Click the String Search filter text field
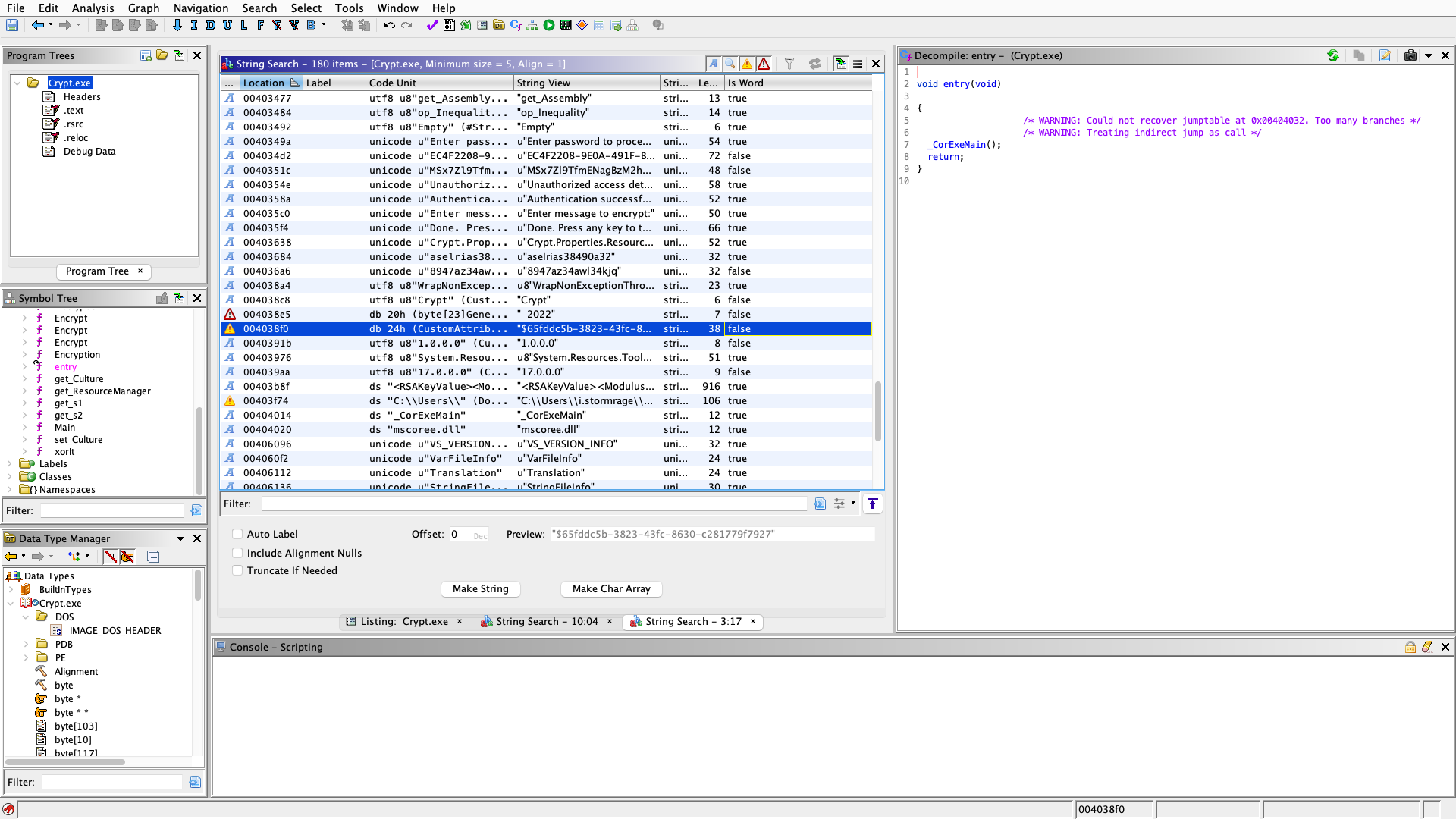Screen dimensions: 1456x819 tap(534, 504)
